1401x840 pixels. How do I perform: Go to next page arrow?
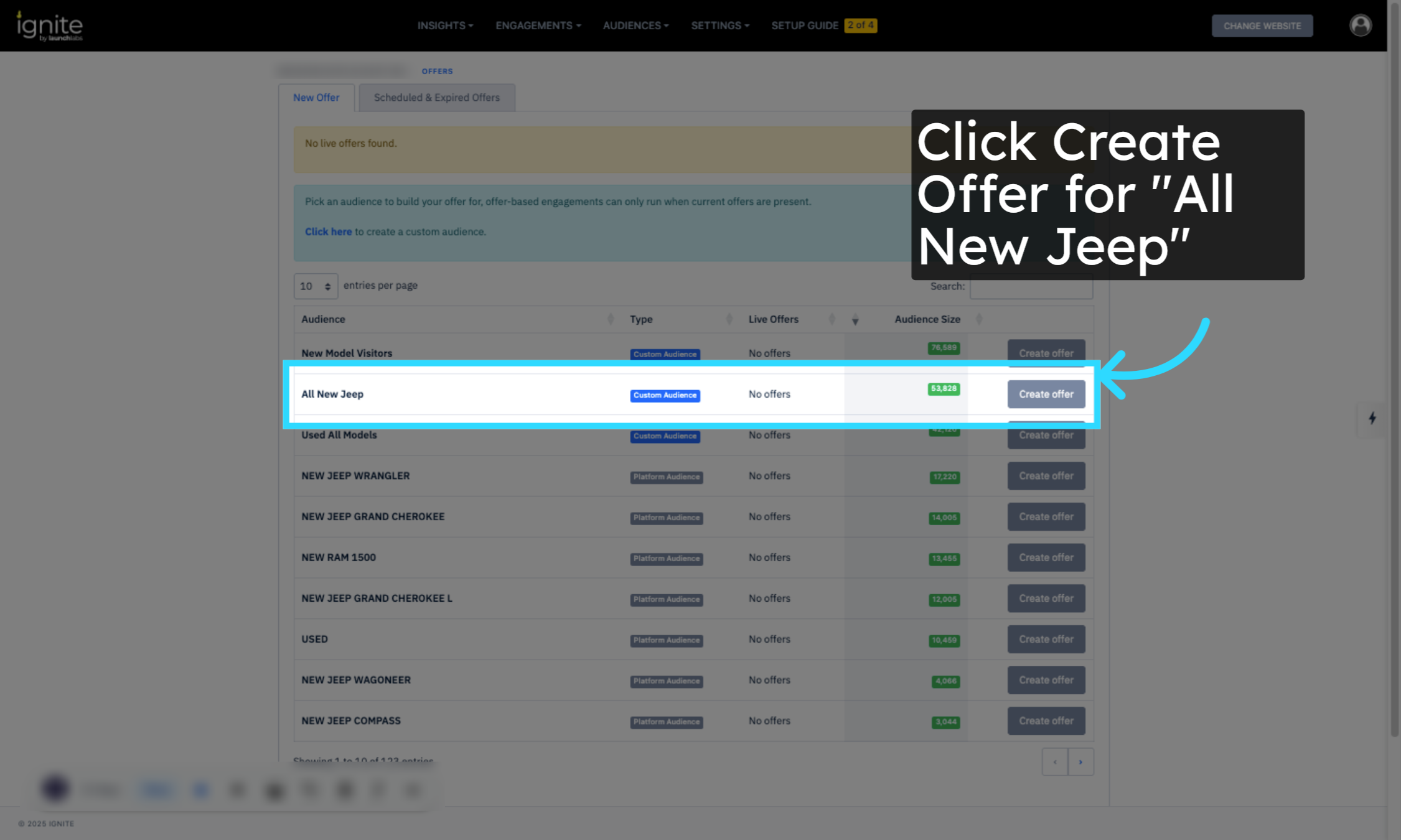(1080, 762)
